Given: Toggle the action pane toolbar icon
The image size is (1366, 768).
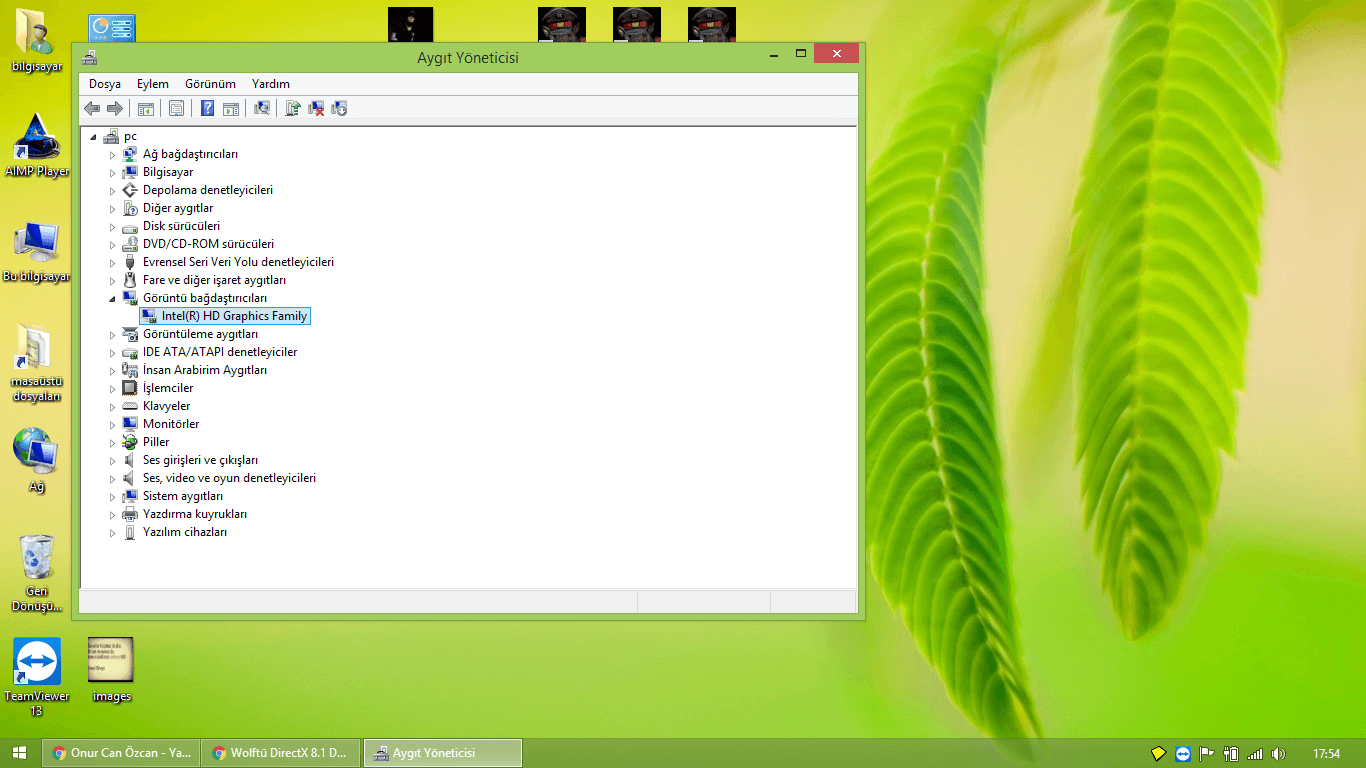Looking at the screenshot, I should coord(230,108).
